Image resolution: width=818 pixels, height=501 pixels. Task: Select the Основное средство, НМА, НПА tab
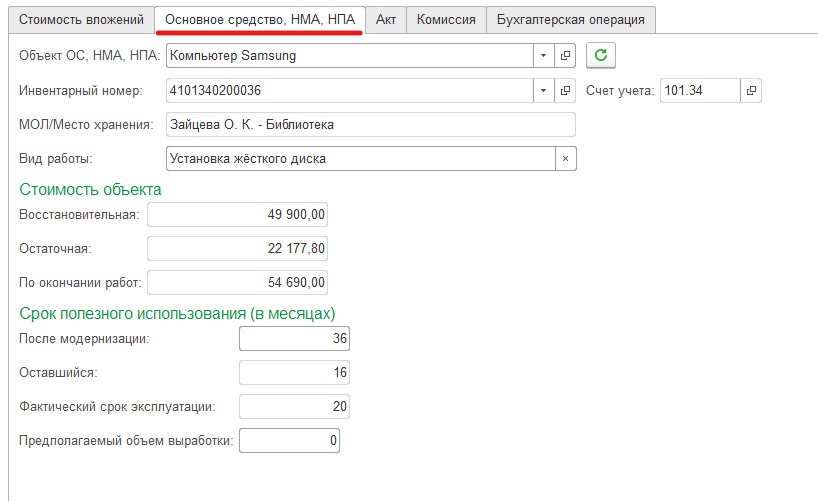point(259,19)
